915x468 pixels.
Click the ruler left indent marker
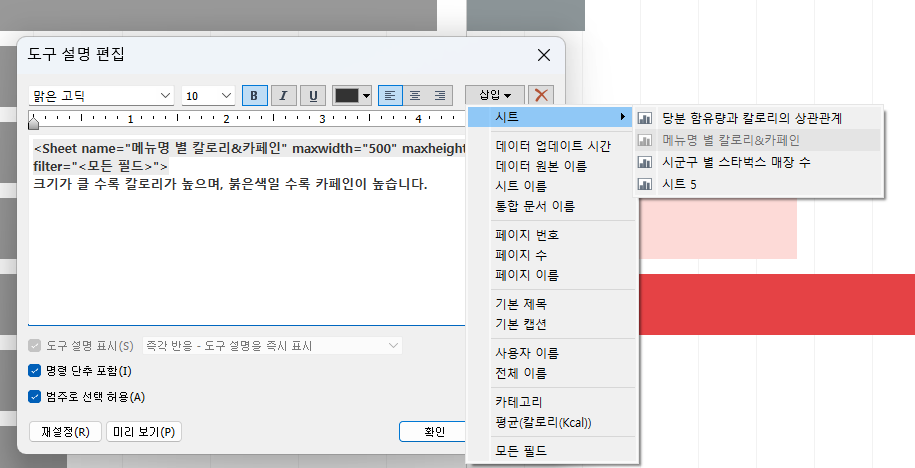(34, 121)
